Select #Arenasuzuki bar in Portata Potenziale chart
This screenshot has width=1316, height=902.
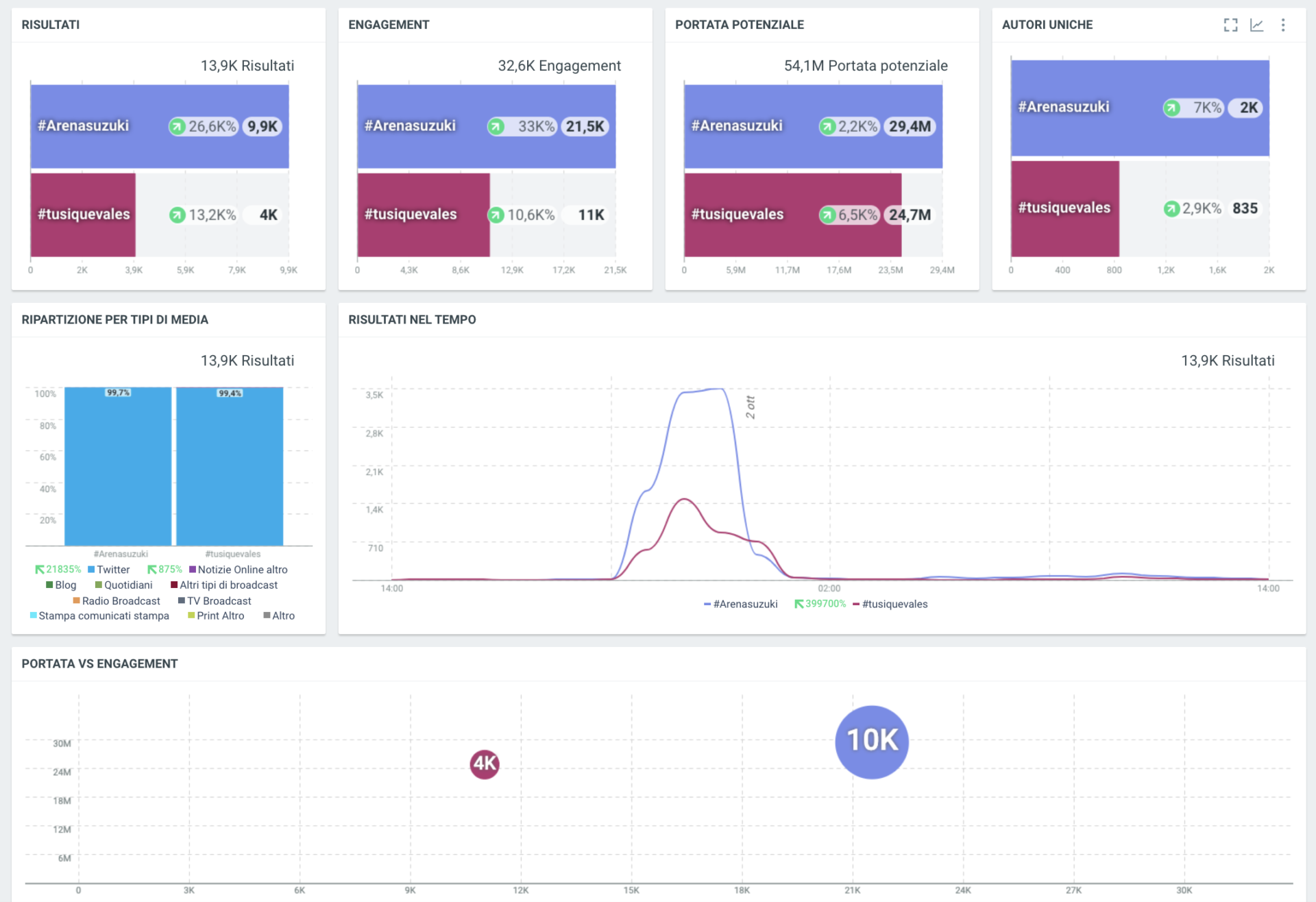814,127
